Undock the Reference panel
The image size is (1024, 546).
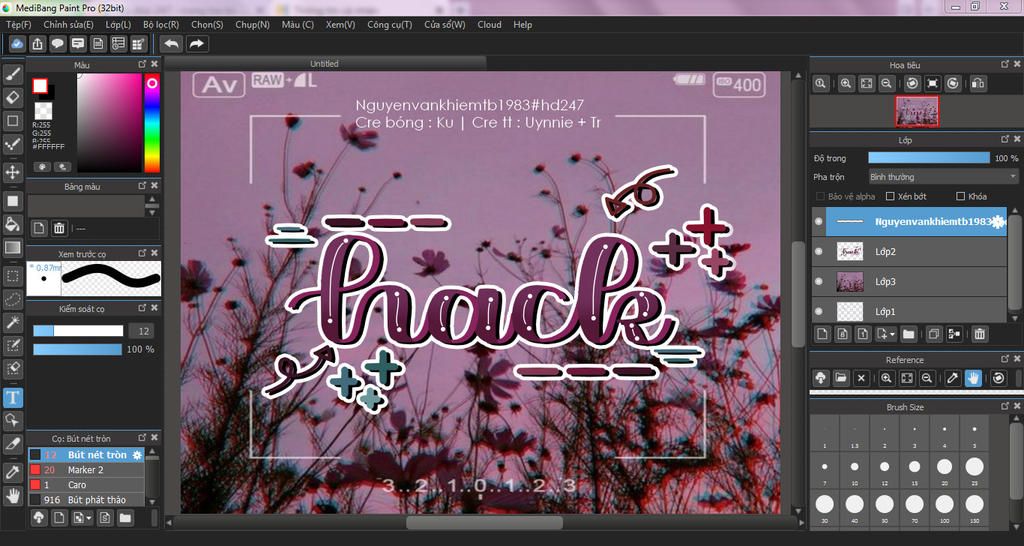coord(1006,359)
